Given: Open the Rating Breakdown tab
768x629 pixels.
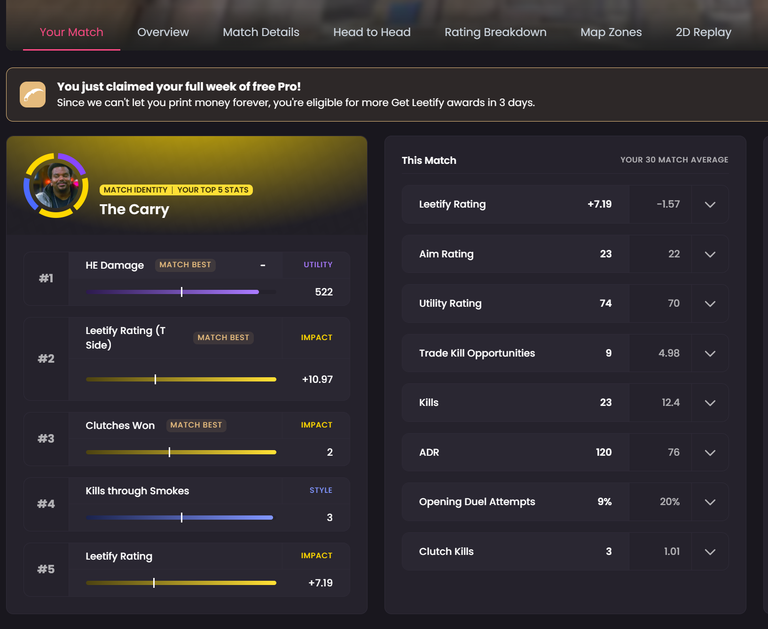Looking at the screenshot, I should (x=495, y=32).
